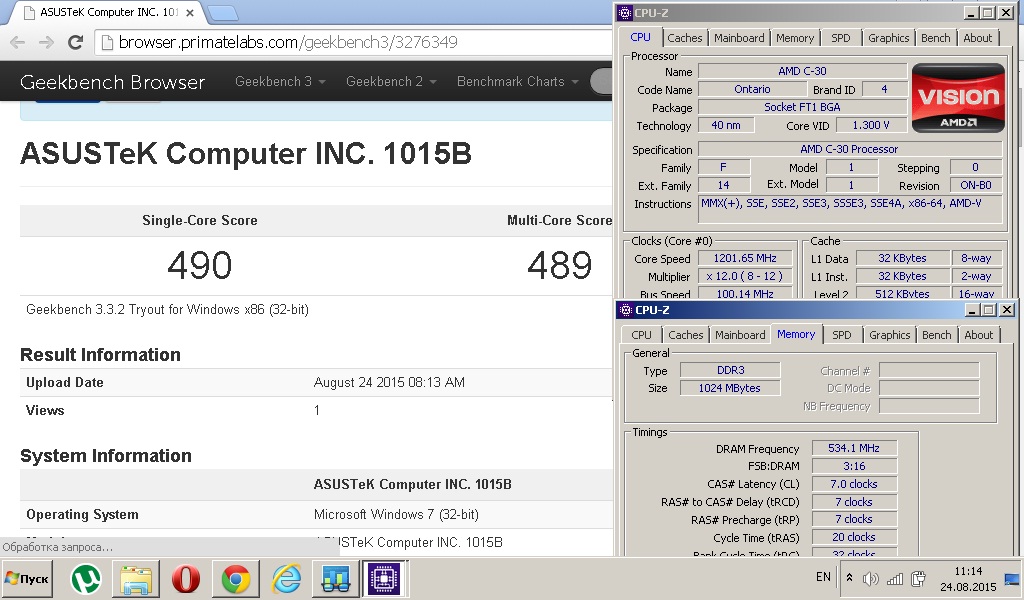Click the 1201.65 MHz core speed value
The width and height of the screenshot is (1024, 600).
(745, 259)
